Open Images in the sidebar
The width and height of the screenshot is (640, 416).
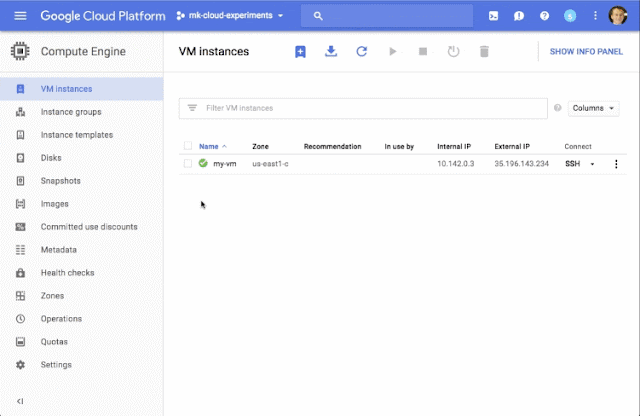pyautogui.click(x=82, y=204)
